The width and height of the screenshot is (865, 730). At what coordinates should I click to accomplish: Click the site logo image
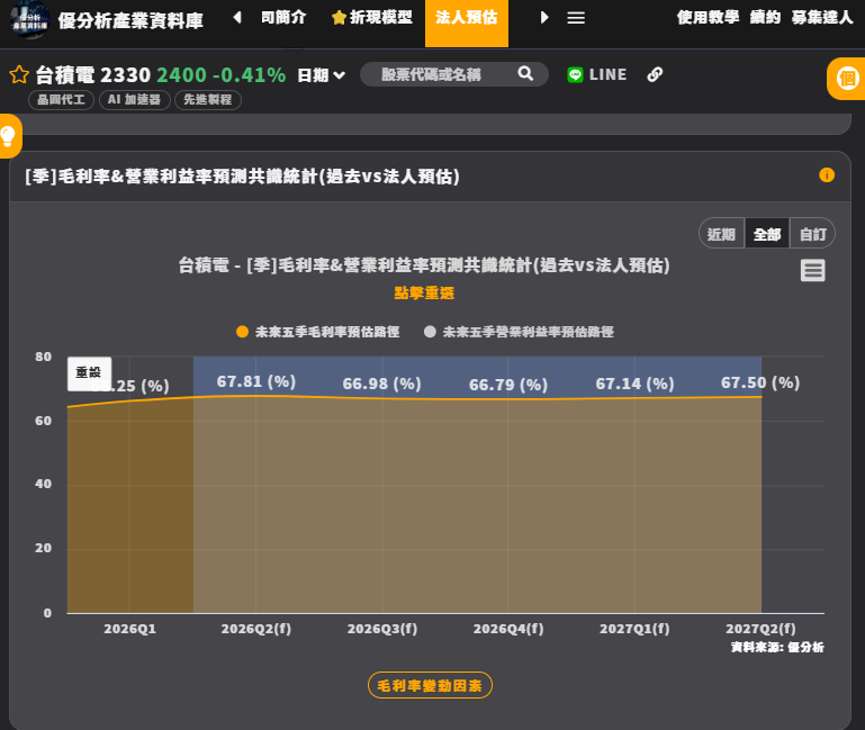click(29, 20)
